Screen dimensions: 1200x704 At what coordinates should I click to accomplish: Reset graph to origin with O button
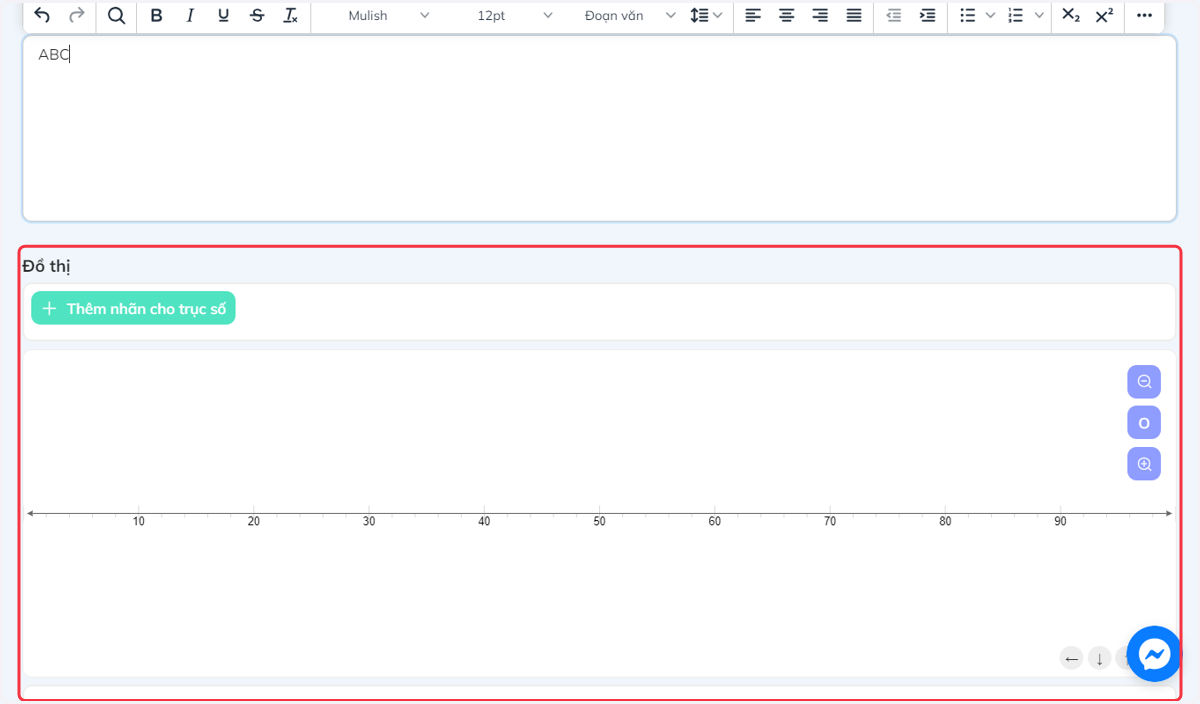click(x=1144, y=423)
